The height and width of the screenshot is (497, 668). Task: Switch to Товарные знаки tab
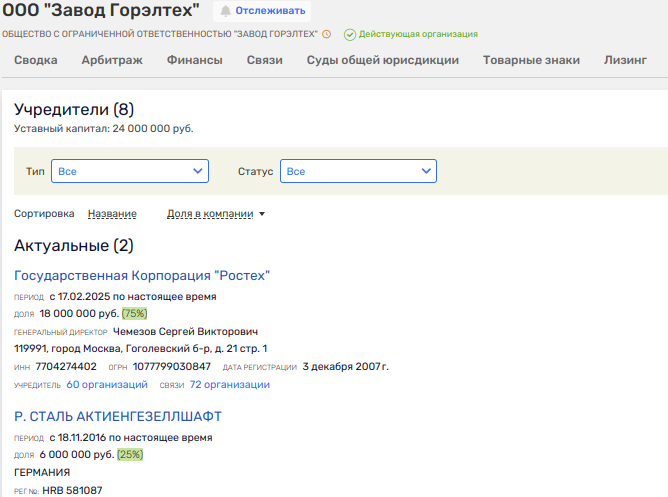tap(531, 60)
